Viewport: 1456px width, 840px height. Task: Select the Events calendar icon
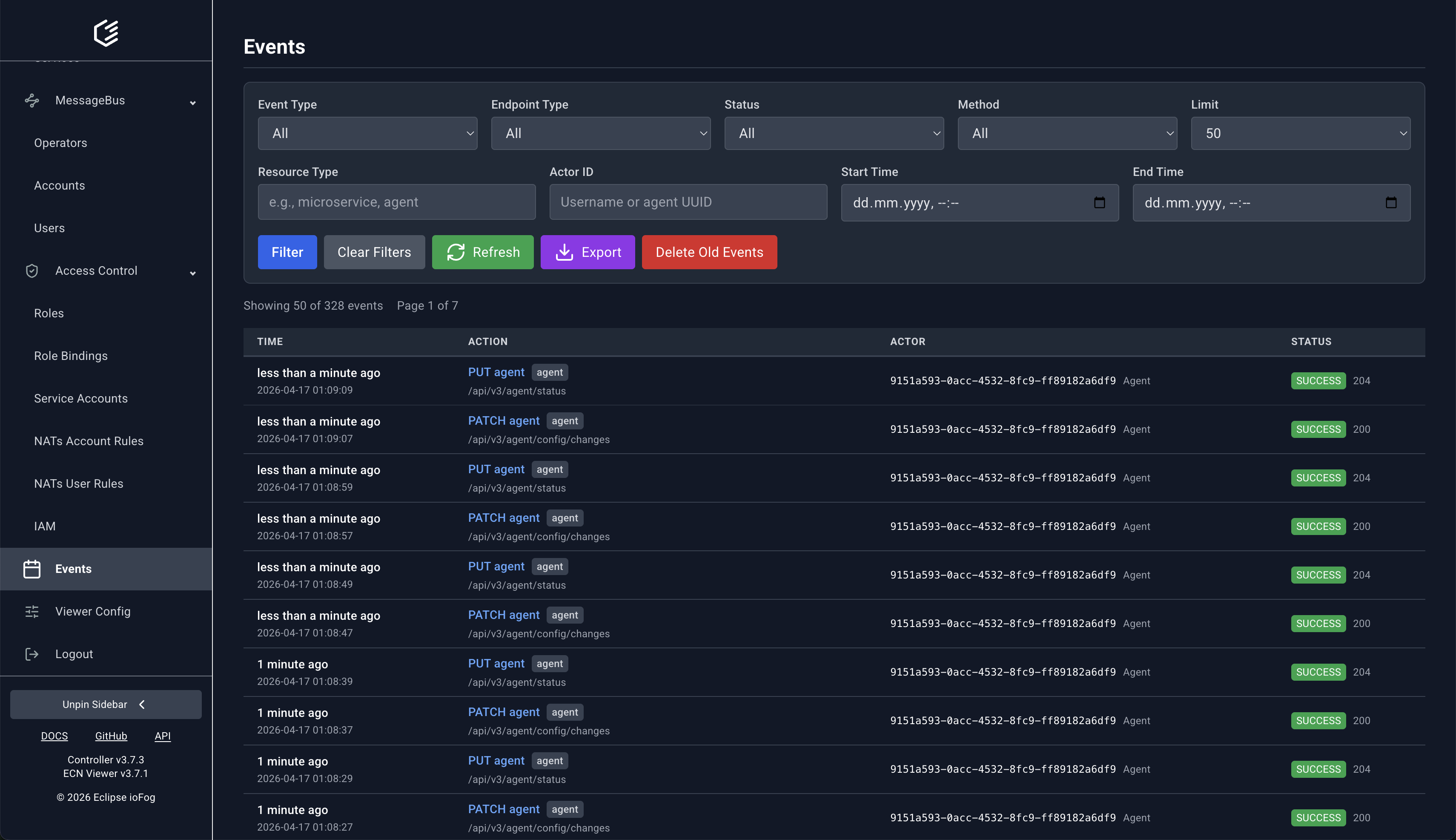32,568
